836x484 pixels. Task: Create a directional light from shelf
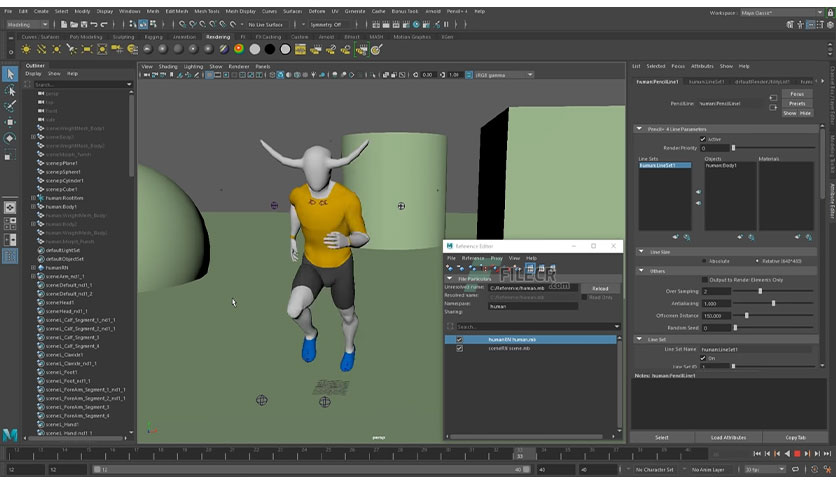(41, 50)
